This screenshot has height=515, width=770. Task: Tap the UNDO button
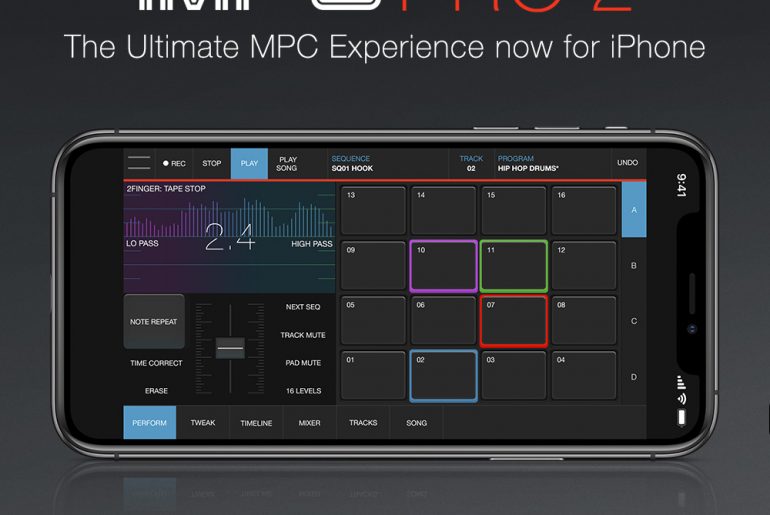click(627, 163)
